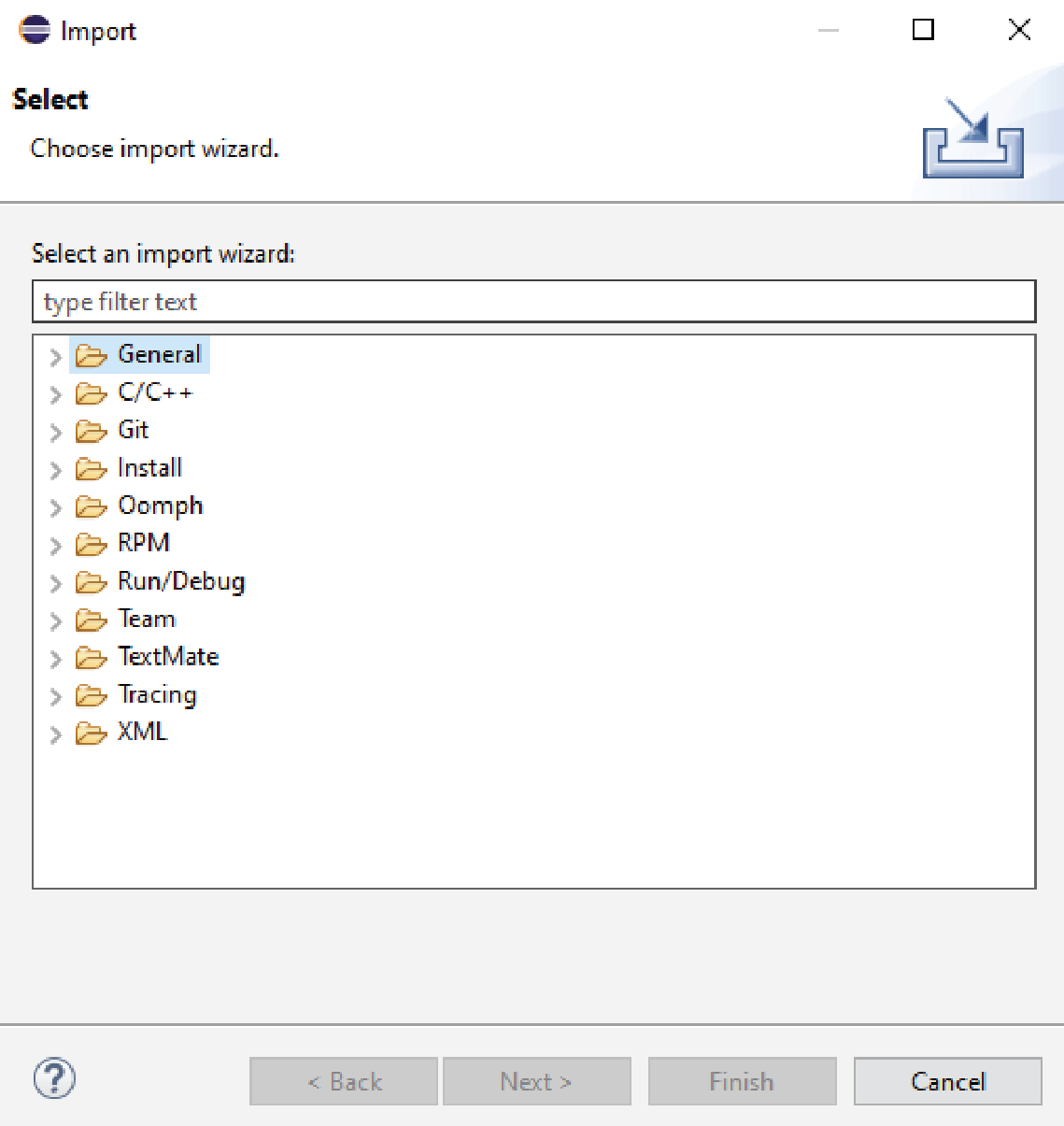Click the Oomph folder icon

pyautogui.click(x=91, y=506)
